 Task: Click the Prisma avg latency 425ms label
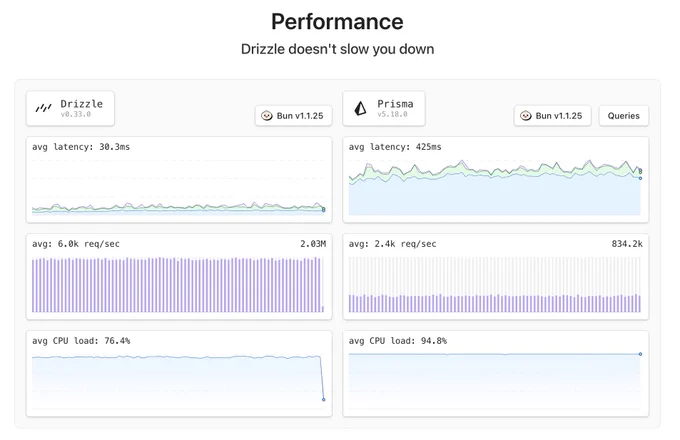coord(395,147)
